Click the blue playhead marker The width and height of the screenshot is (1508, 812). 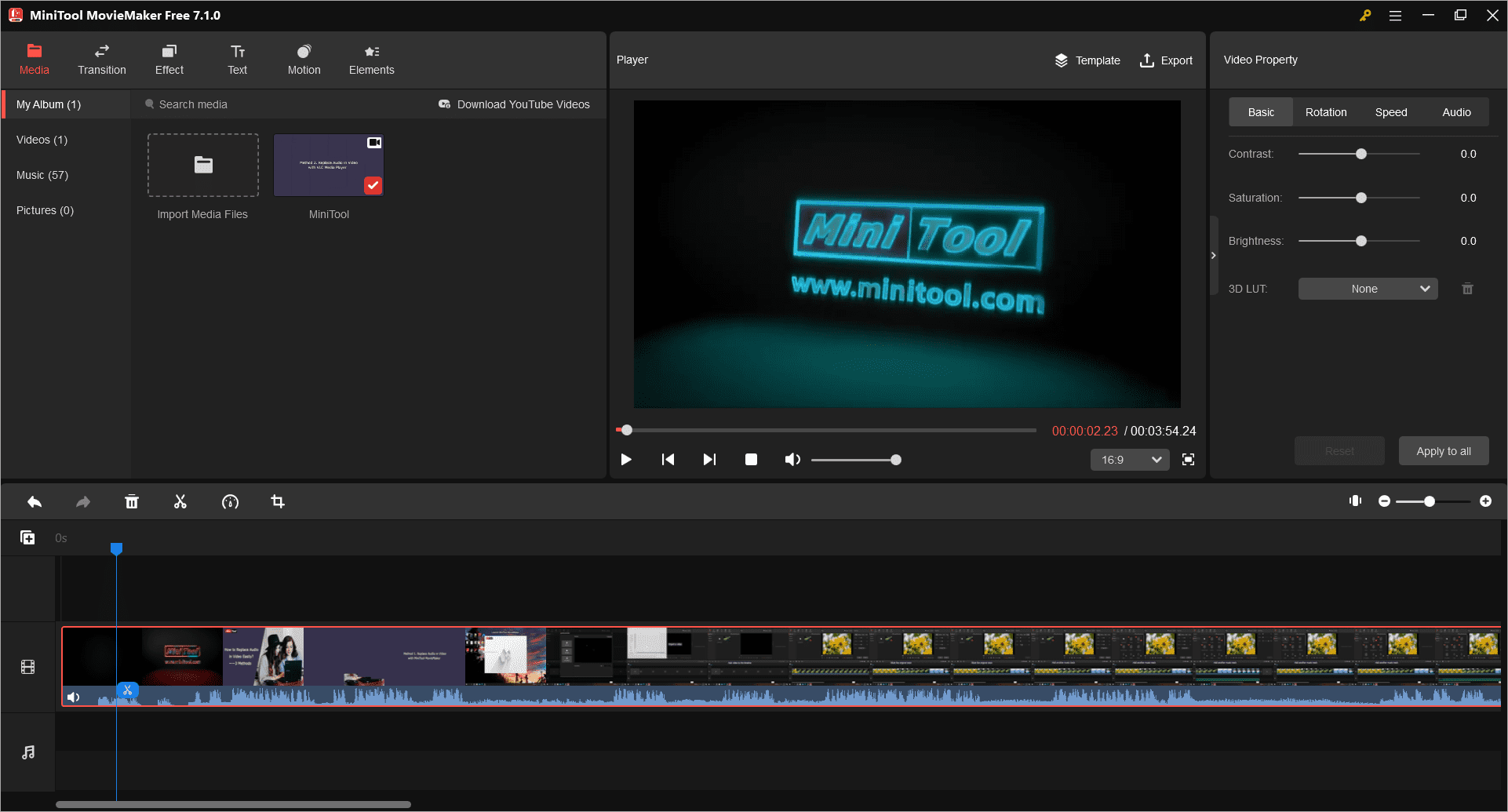[116, 548]
